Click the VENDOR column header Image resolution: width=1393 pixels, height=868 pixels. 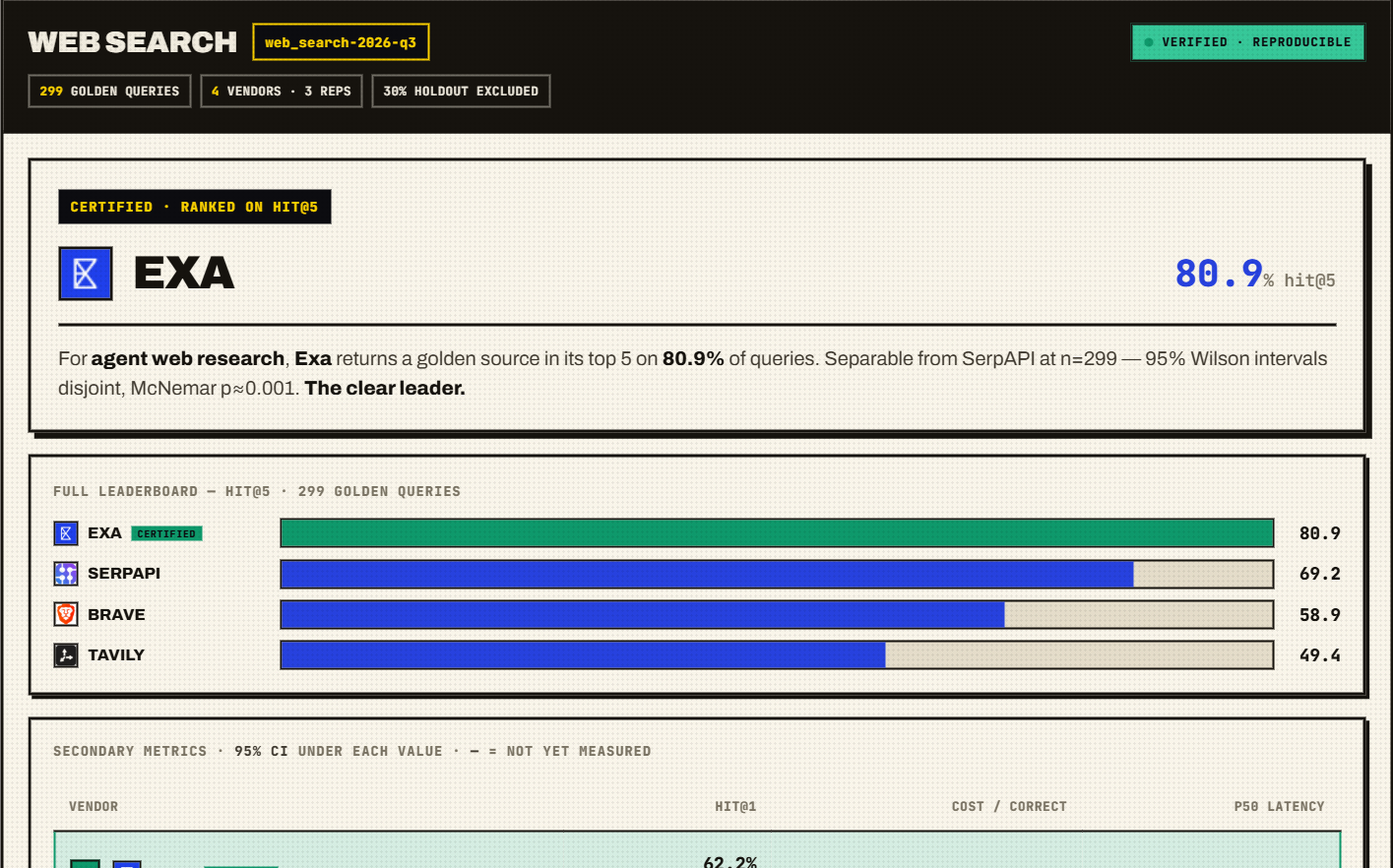coord(94,806)
